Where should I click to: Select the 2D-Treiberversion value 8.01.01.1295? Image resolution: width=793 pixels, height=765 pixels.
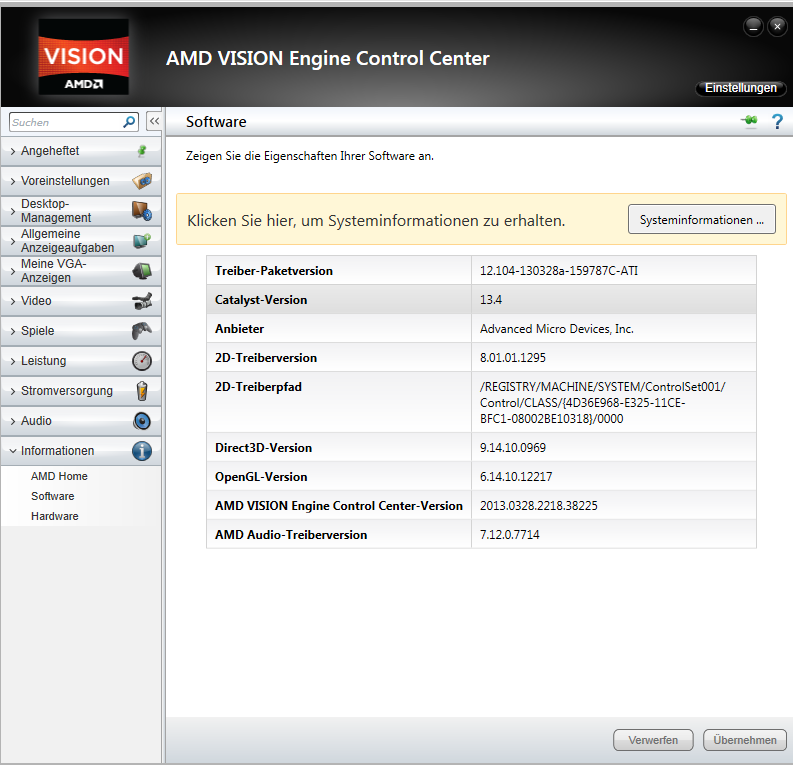513,358
